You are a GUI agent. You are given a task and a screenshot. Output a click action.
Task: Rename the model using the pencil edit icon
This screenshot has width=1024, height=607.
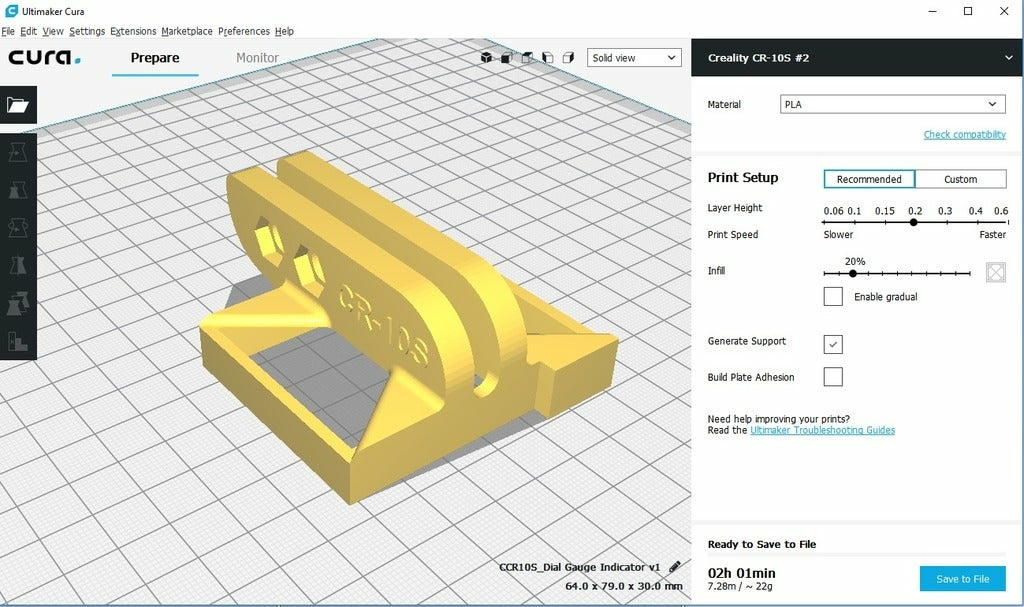coord(676,566)
